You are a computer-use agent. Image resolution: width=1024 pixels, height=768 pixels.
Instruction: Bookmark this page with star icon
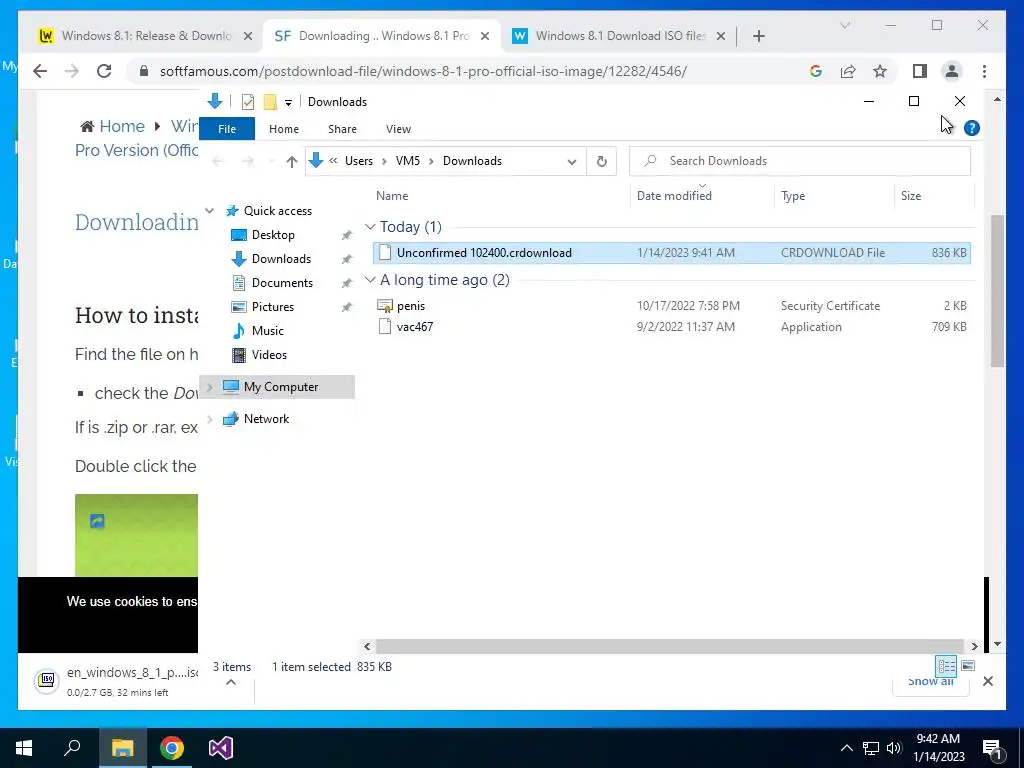[880, 71]
